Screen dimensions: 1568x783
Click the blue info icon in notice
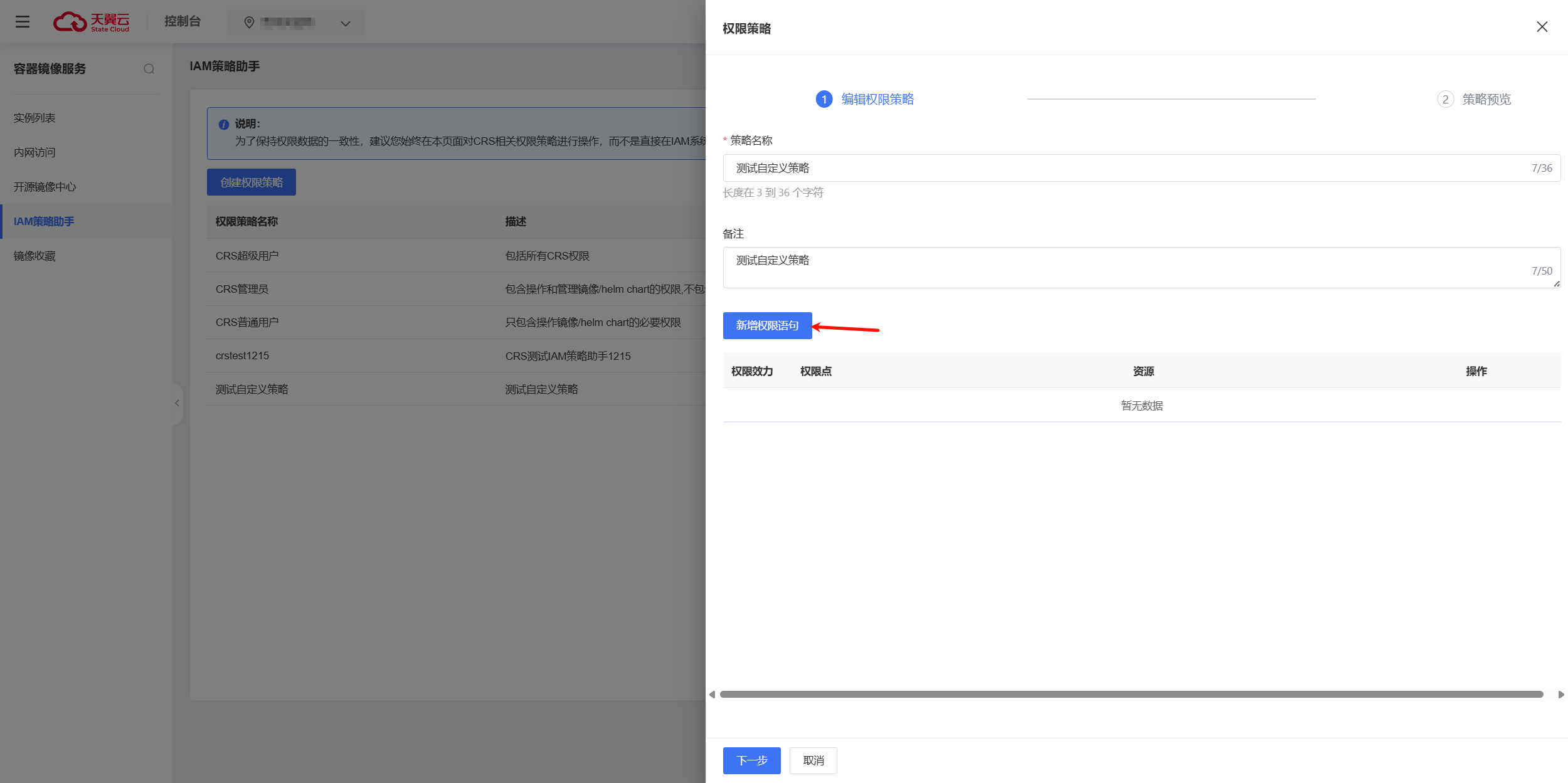pyautogui.click(x=223, y=124)
